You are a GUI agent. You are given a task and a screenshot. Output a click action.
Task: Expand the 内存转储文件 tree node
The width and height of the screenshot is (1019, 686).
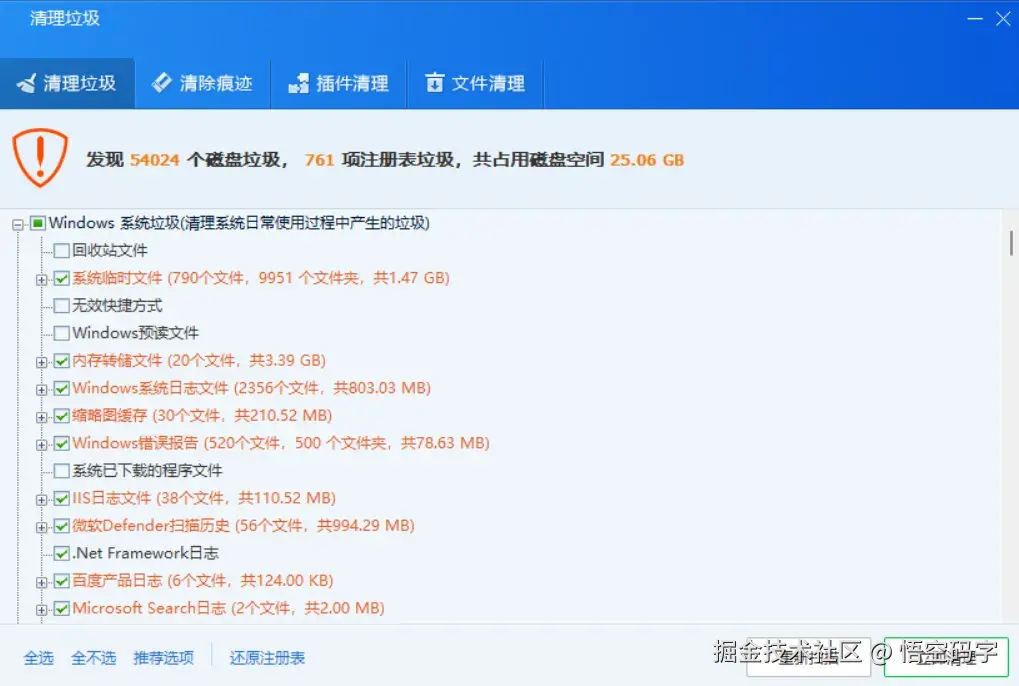click(43, 360)
